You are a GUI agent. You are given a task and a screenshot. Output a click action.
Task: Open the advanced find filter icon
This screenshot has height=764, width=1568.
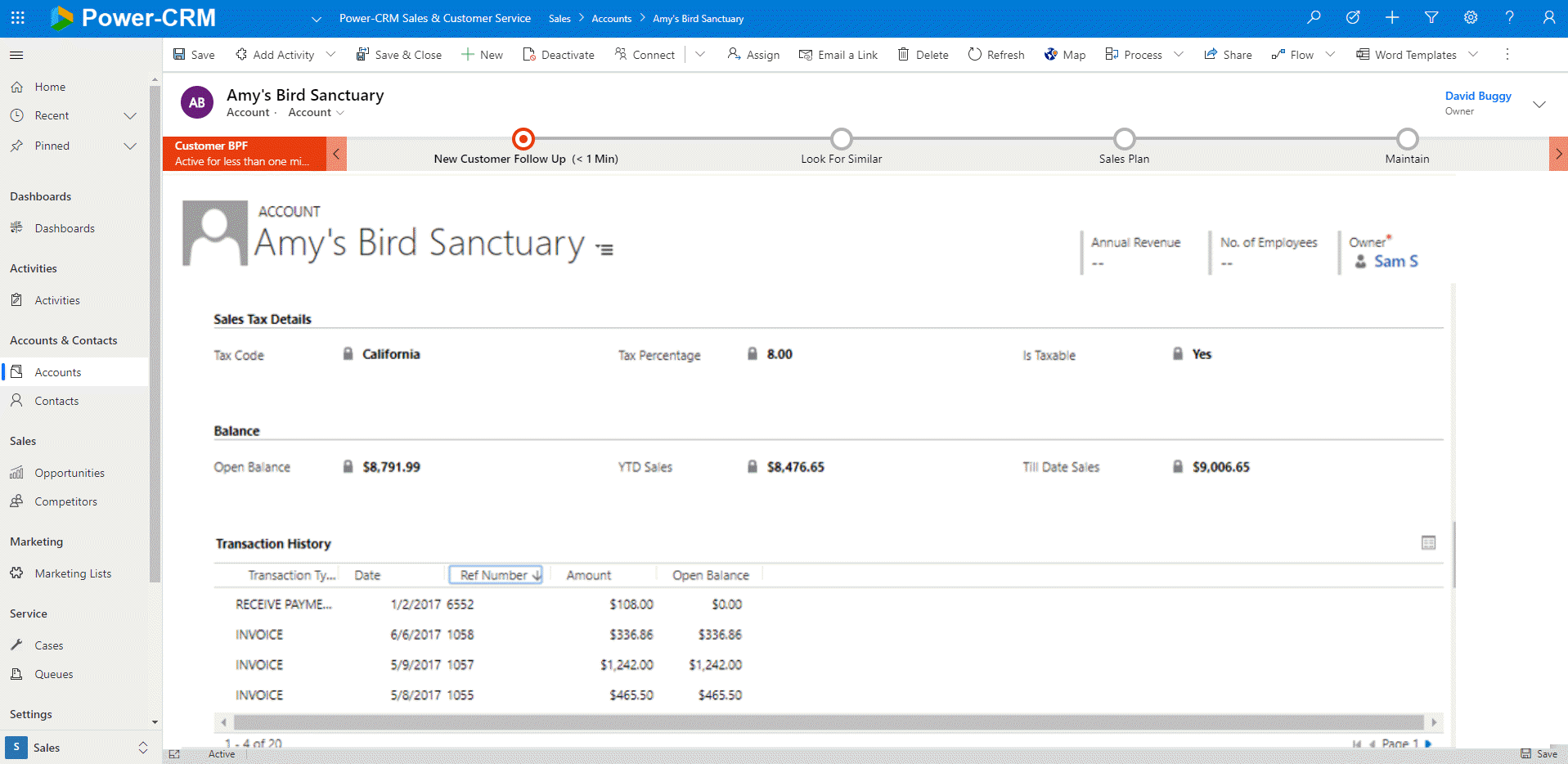[1431, 17]
